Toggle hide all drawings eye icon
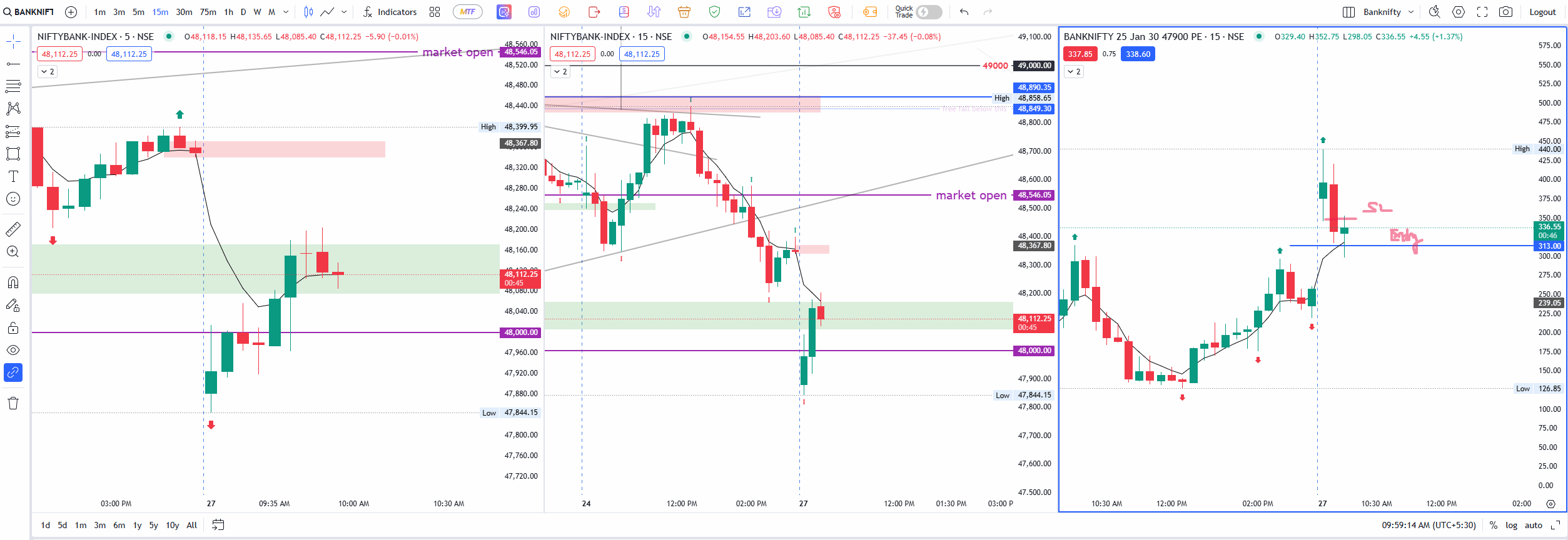The width and height of the screenshot is (1568, 540). click(x=13, y=350)
